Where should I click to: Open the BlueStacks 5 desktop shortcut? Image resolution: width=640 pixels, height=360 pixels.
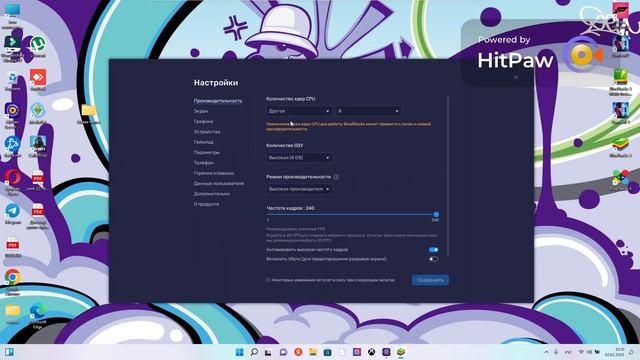(620, 146)
